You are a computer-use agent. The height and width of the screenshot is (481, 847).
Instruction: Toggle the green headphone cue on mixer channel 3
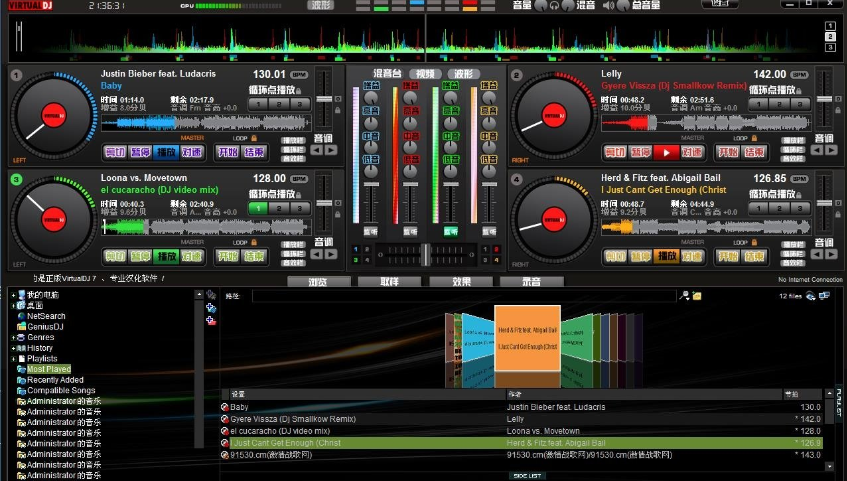tap(451, 231)
